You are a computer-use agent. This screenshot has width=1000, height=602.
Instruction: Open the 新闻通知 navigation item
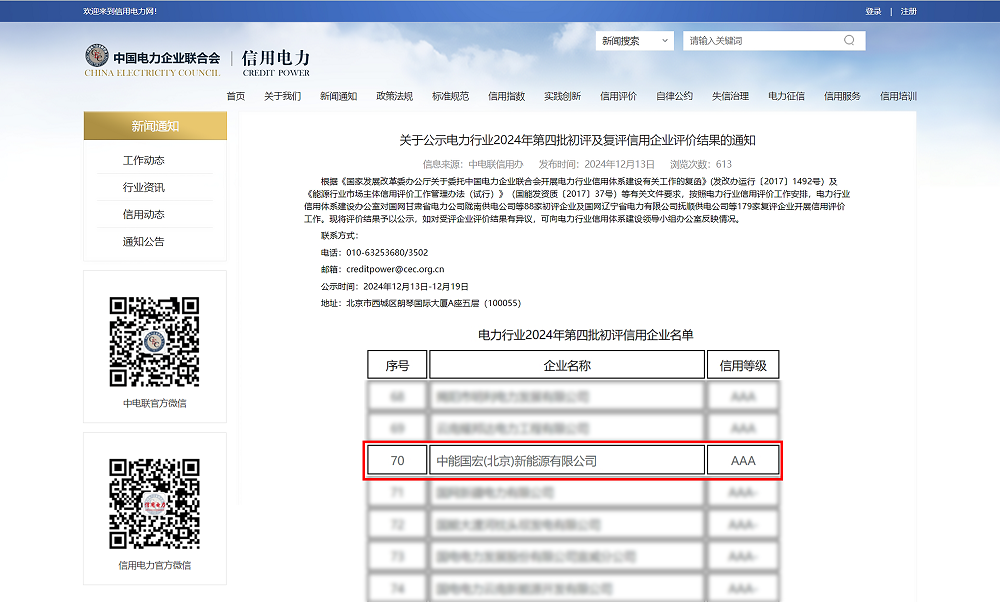tap(339, 96)
